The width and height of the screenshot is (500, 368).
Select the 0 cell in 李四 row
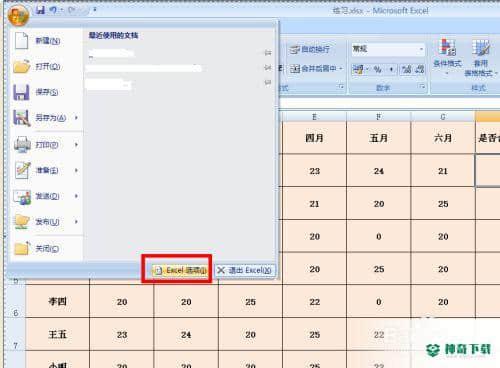click(378, 302)
